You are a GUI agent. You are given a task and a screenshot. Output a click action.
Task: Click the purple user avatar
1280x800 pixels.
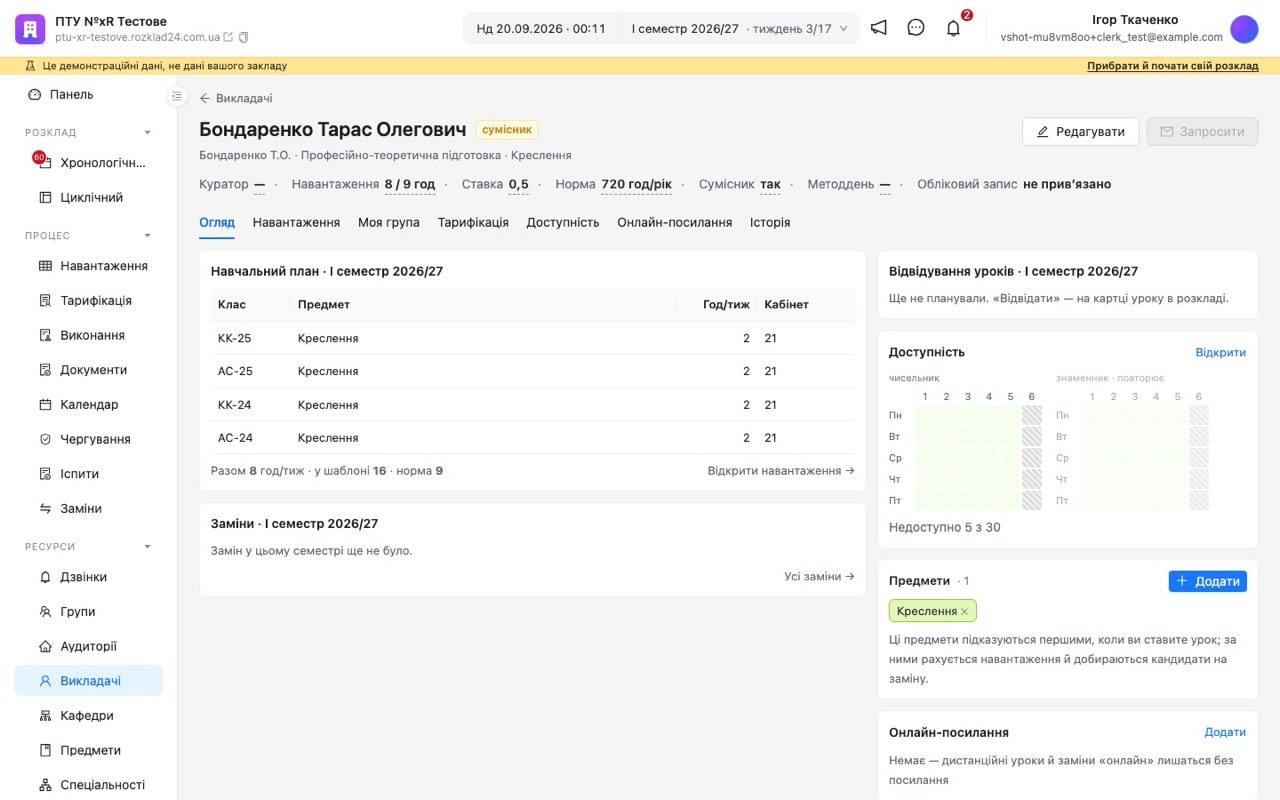[x=1244, y=29]
